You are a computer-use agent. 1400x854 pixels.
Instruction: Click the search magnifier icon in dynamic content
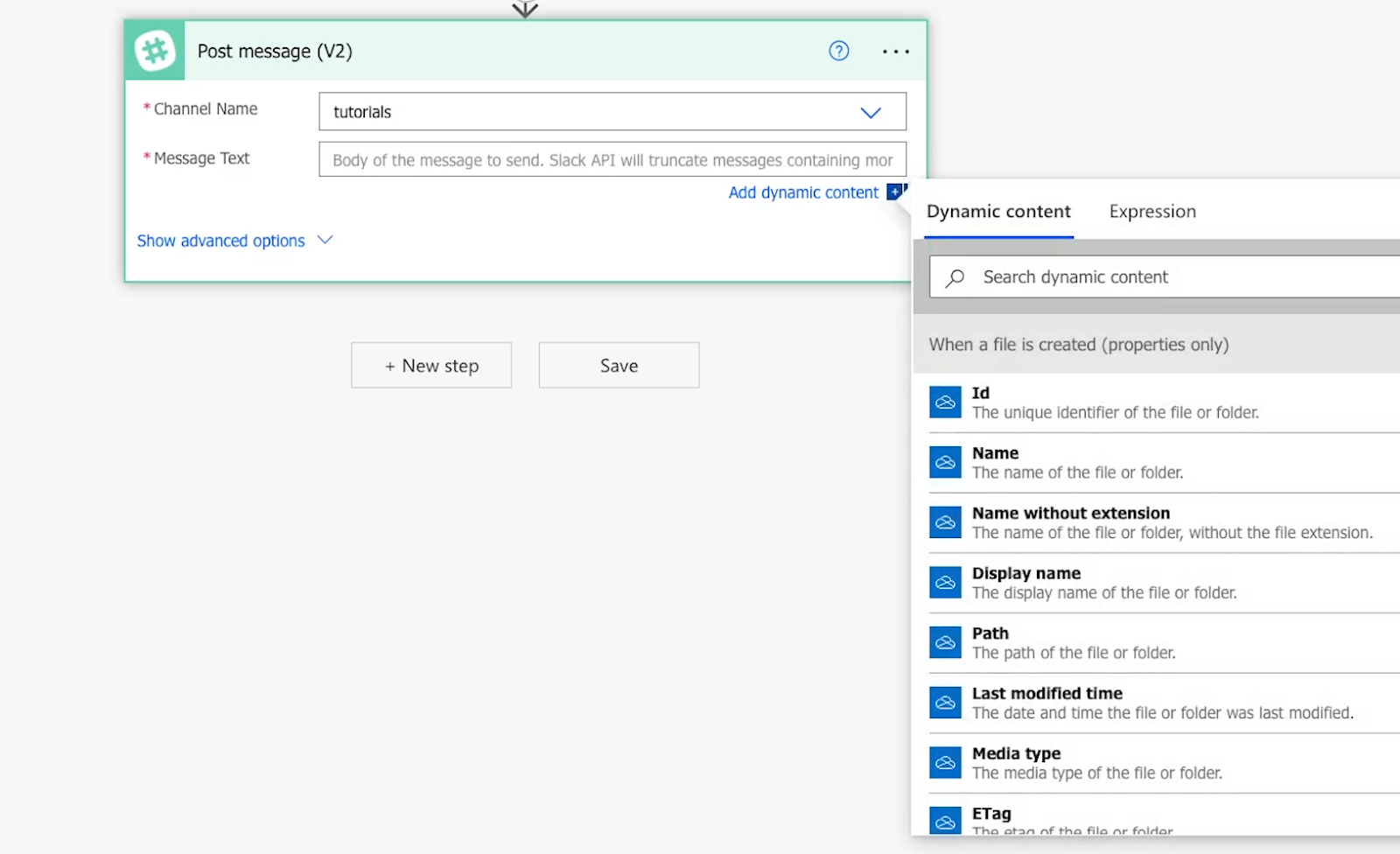[955, 277]
